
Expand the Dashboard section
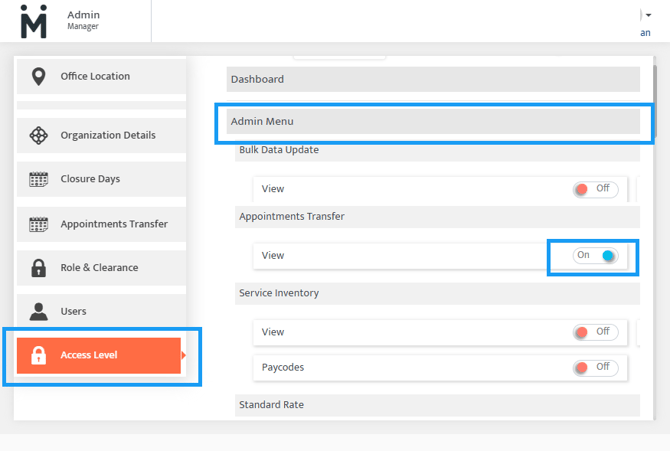click(x=433, y=79)
